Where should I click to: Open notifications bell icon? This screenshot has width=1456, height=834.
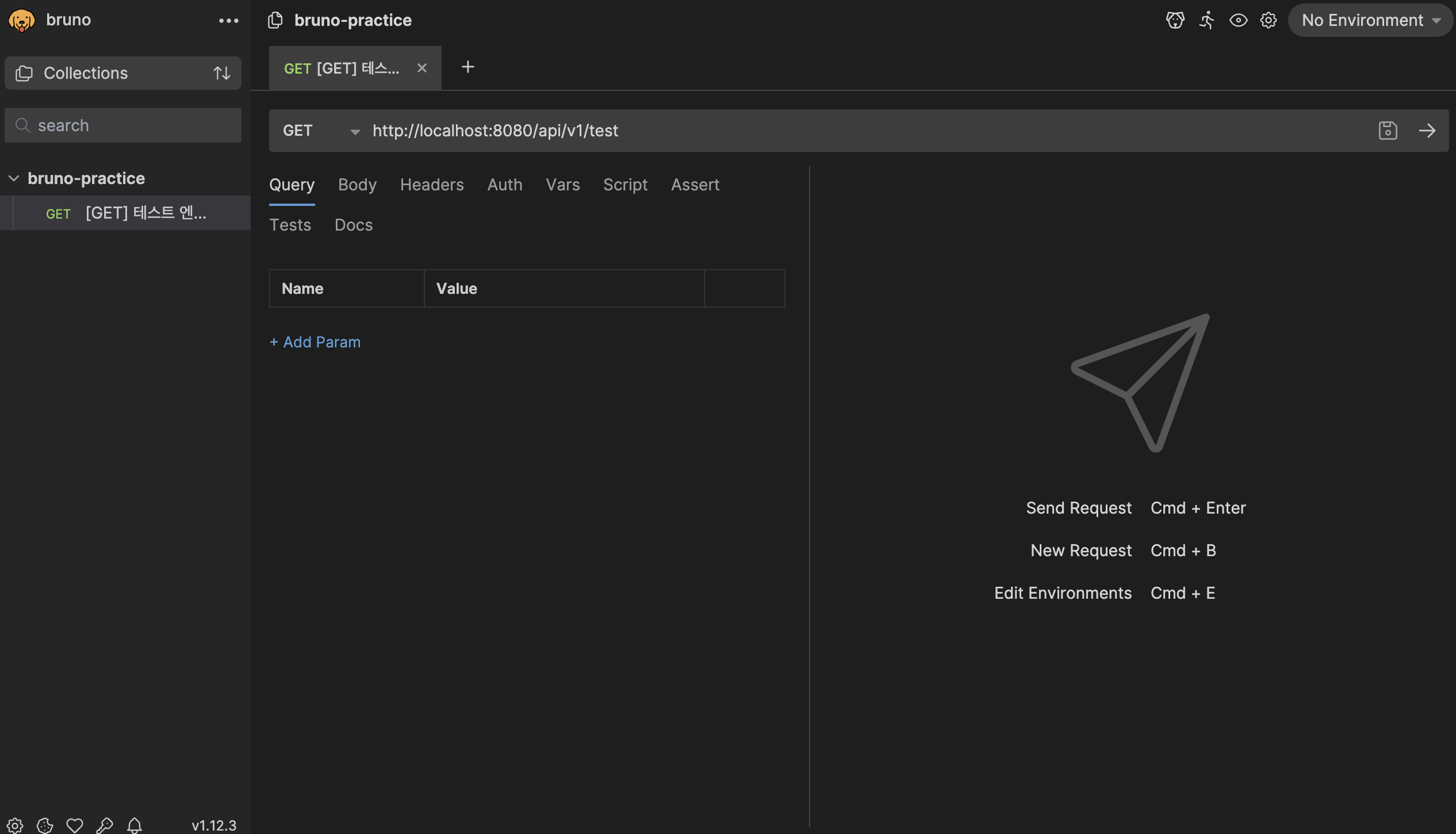pos(135,825)
